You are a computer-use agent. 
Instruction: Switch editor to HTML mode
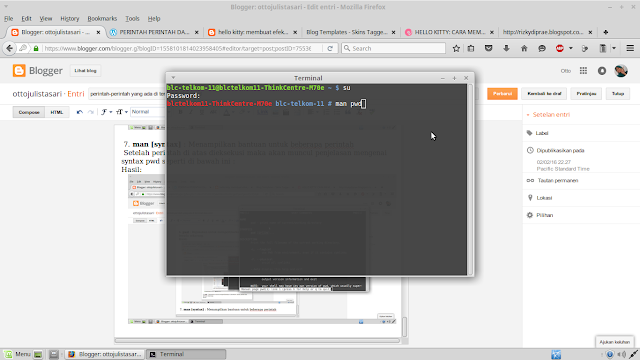coord(57,112)
